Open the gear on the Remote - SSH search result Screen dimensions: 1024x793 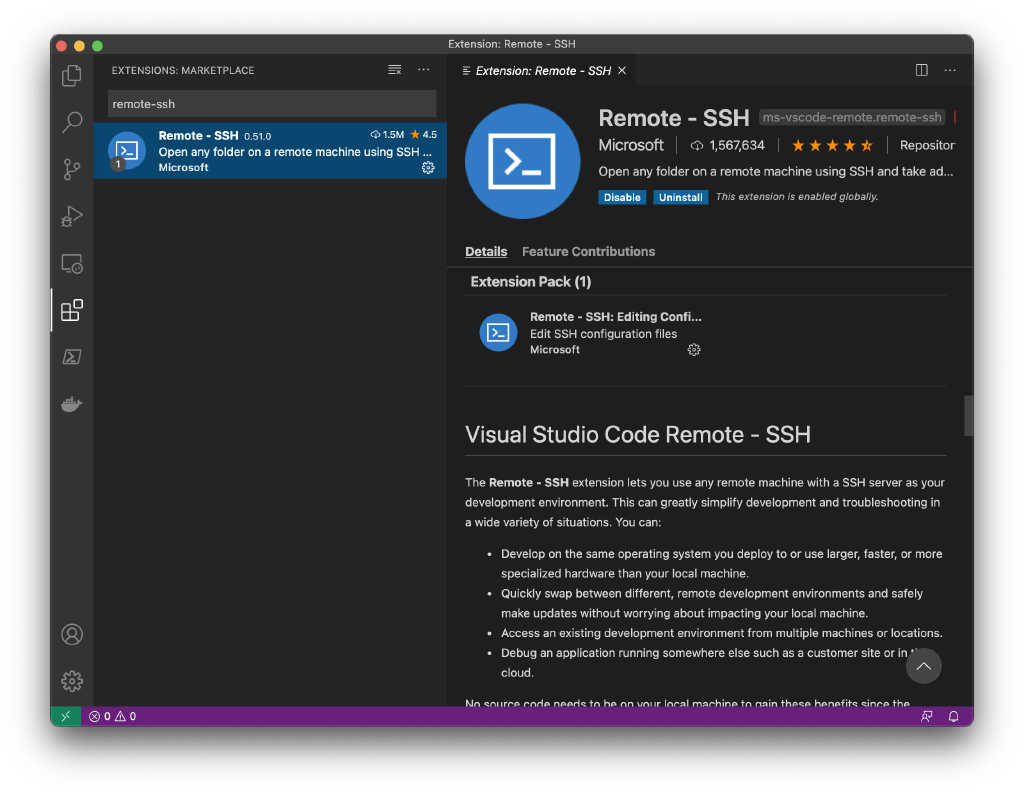click(x=428, y=168)
